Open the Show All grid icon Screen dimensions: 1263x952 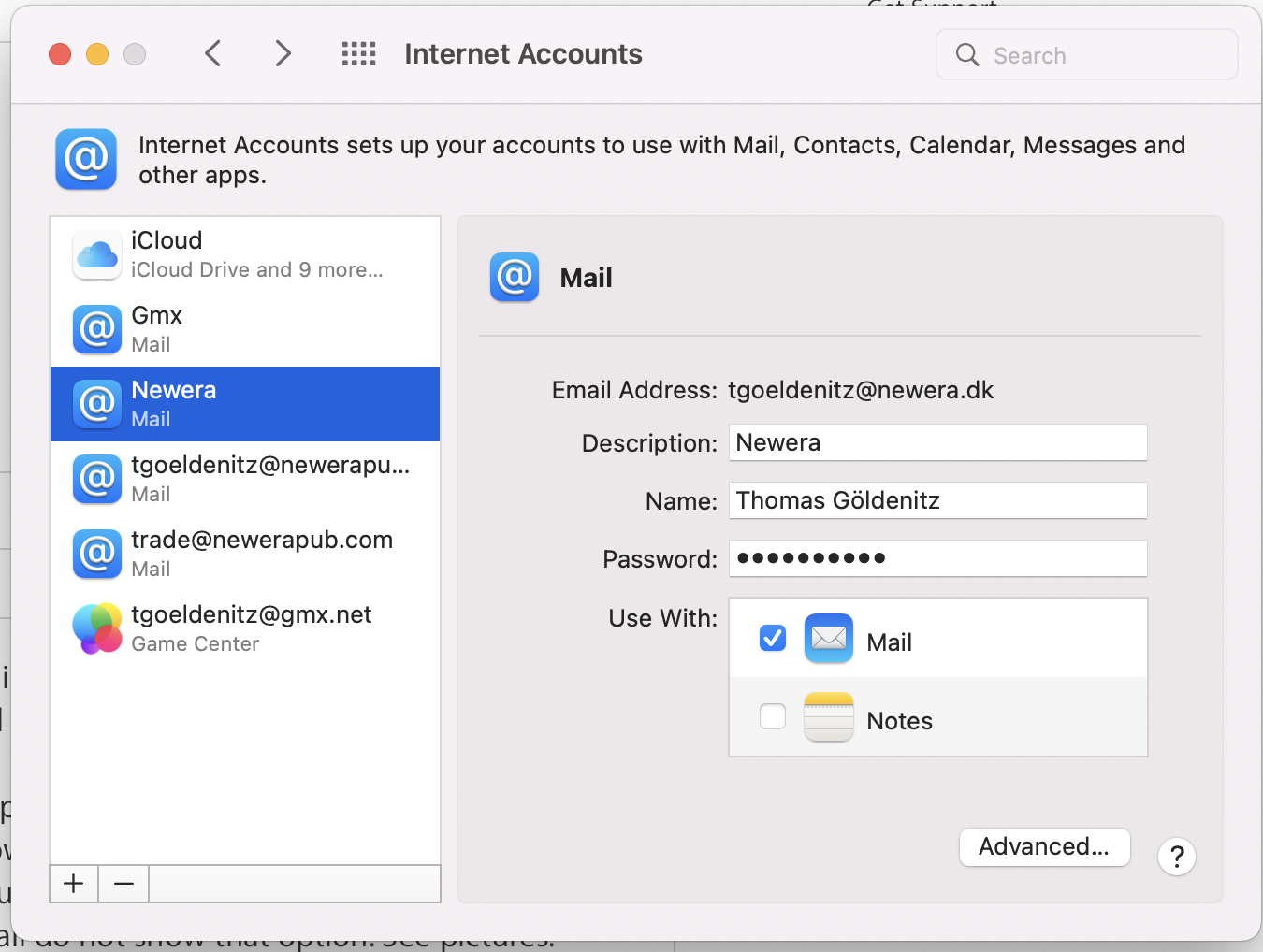(358, 53)
